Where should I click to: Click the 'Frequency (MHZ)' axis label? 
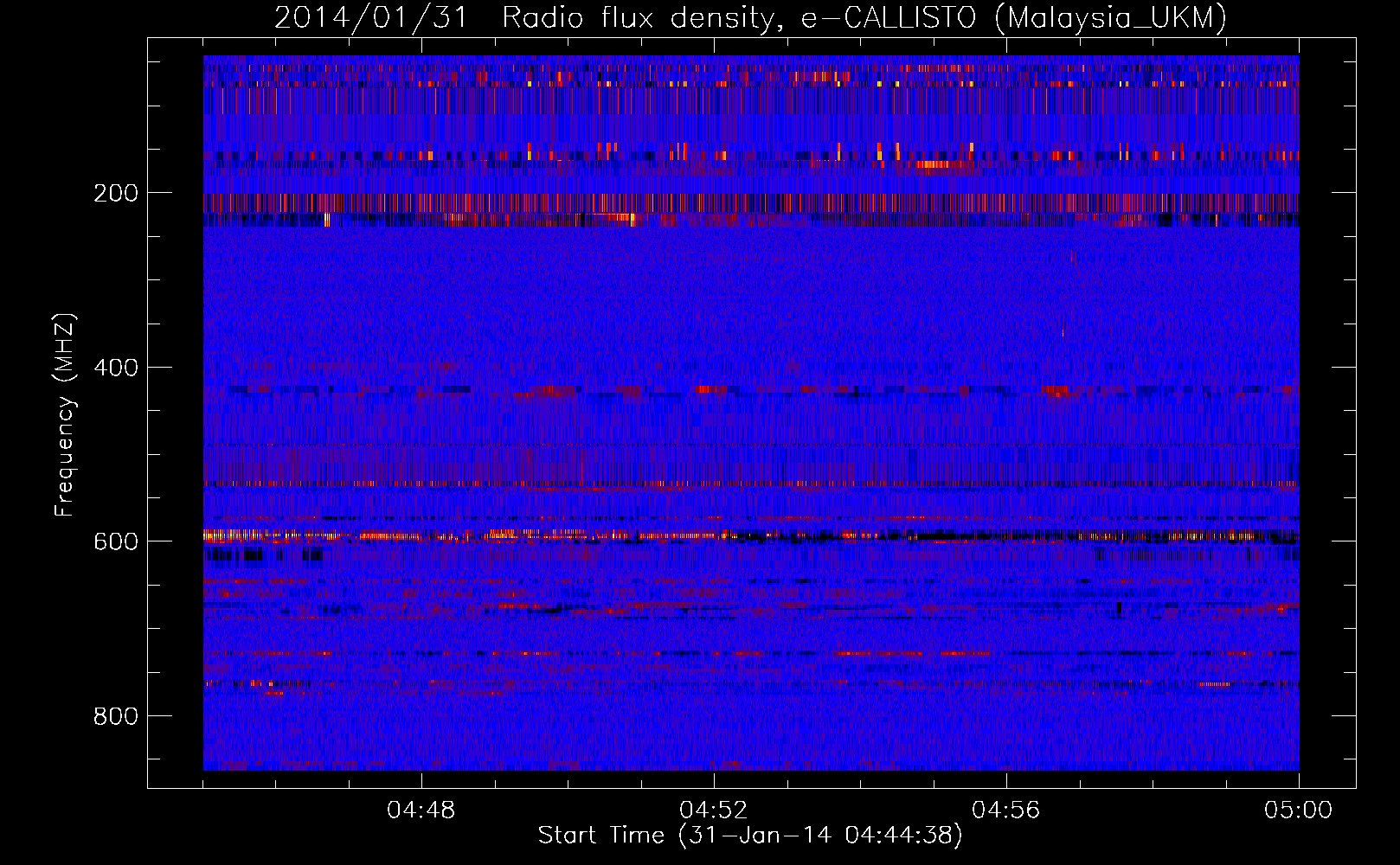tap(65, 415)
